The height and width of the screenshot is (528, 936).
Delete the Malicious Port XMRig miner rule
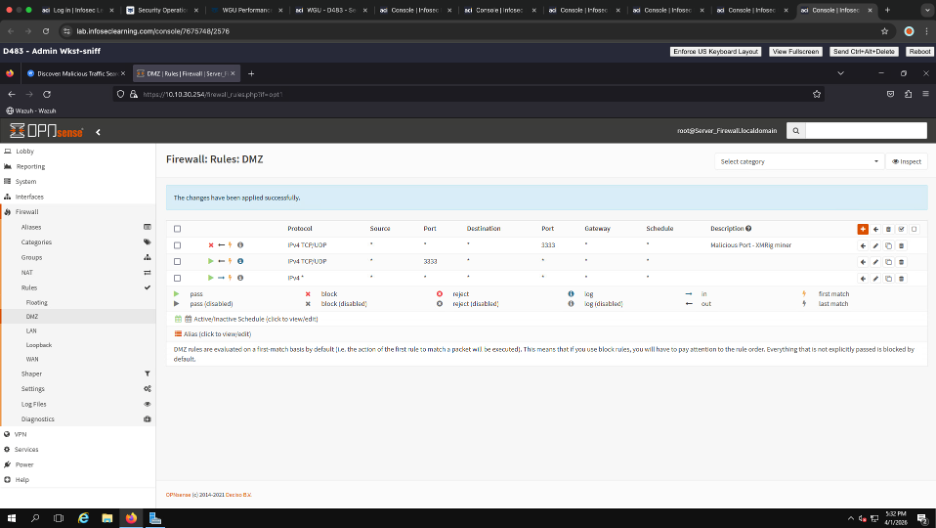tap(901, 245)
